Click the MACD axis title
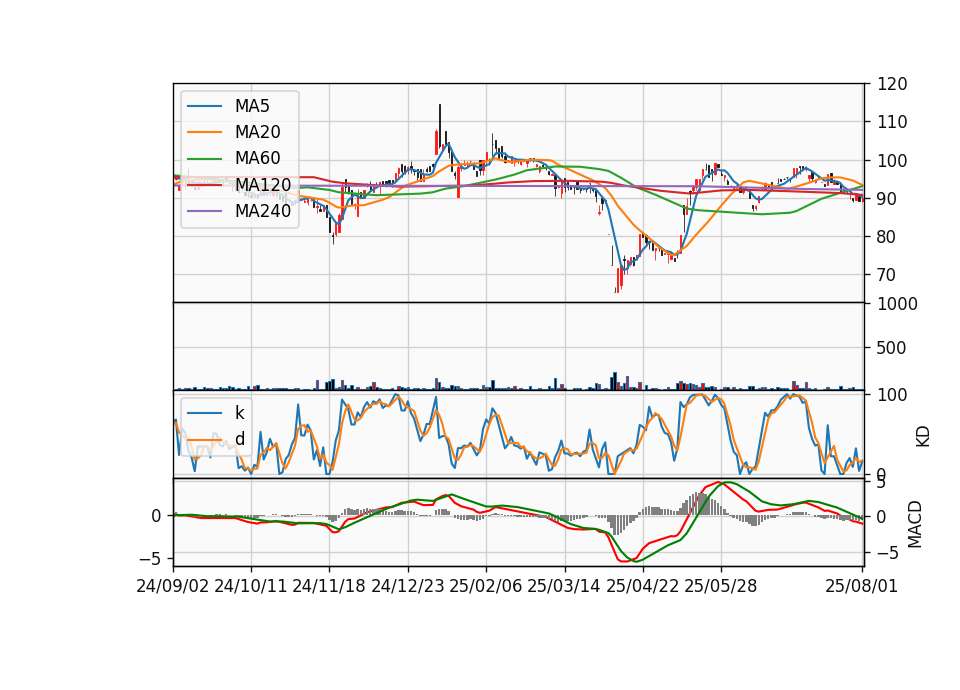960x690 pixels. click(915, 525)
